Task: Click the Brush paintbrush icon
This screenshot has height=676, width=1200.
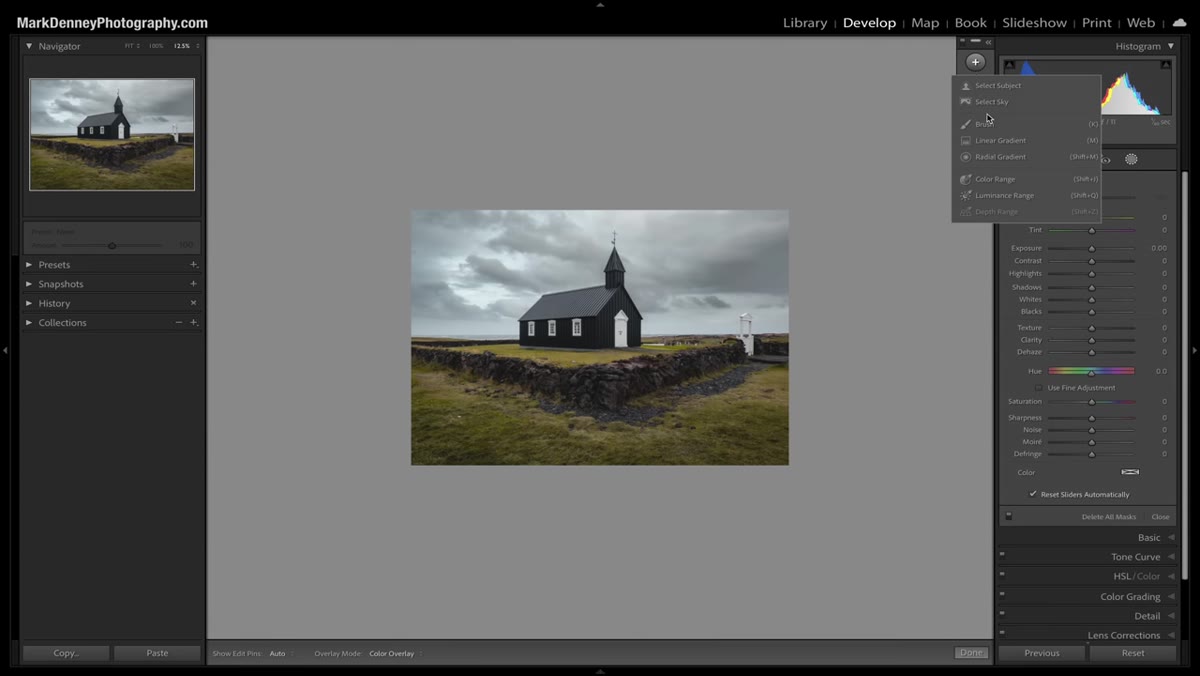Action: click(965, 124)
